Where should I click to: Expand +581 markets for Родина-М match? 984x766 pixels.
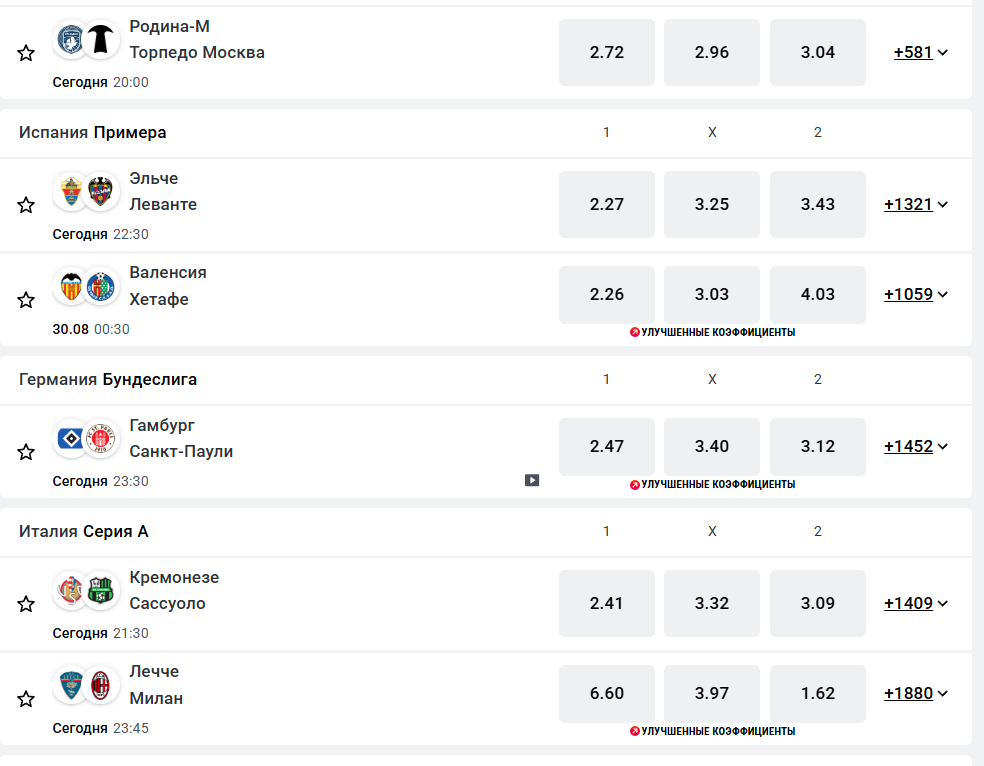pyautogui.click(x=920, y=52)
